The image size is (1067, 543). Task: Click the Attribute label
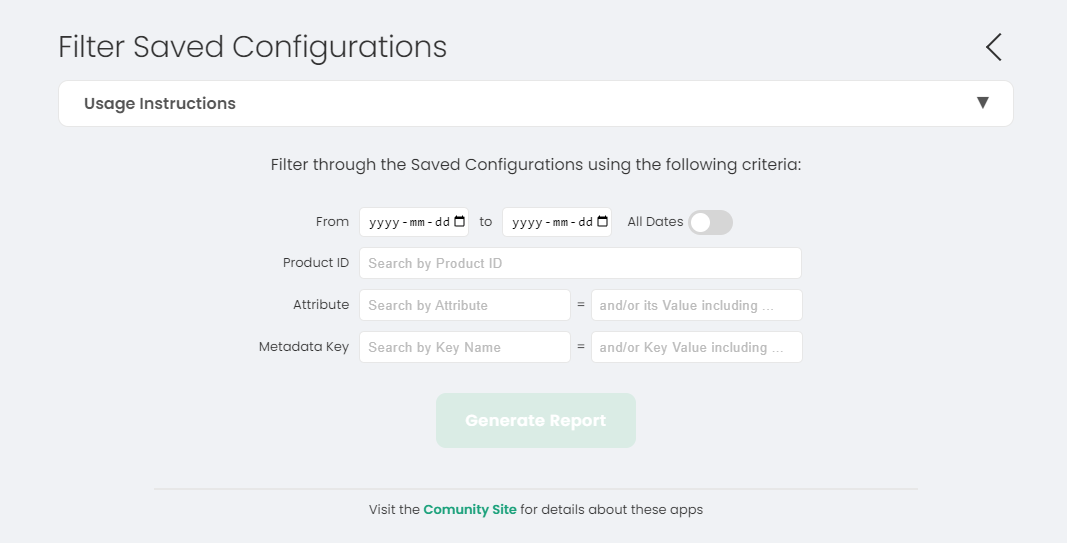tap(321, 305)
